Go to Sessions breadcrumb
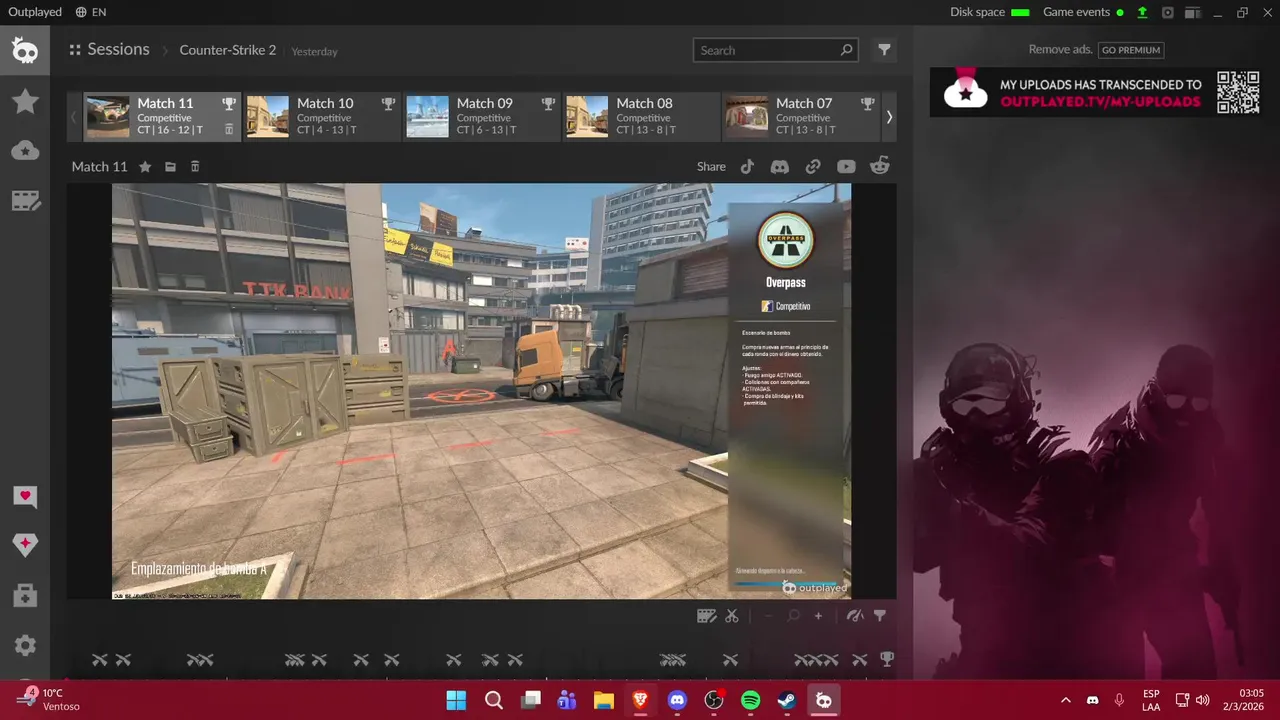The image size is (1280, 720). (x=118, y=49)
